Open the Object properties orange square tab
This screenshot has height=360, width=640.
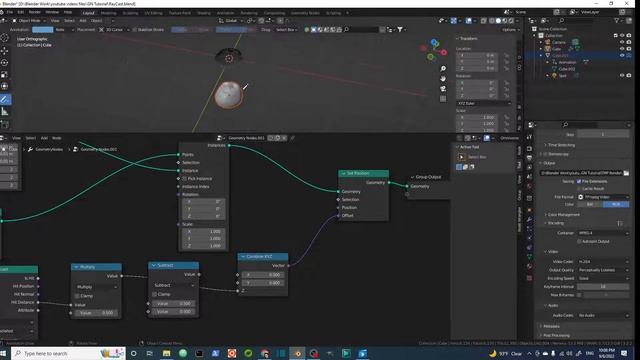pos(529,210)
